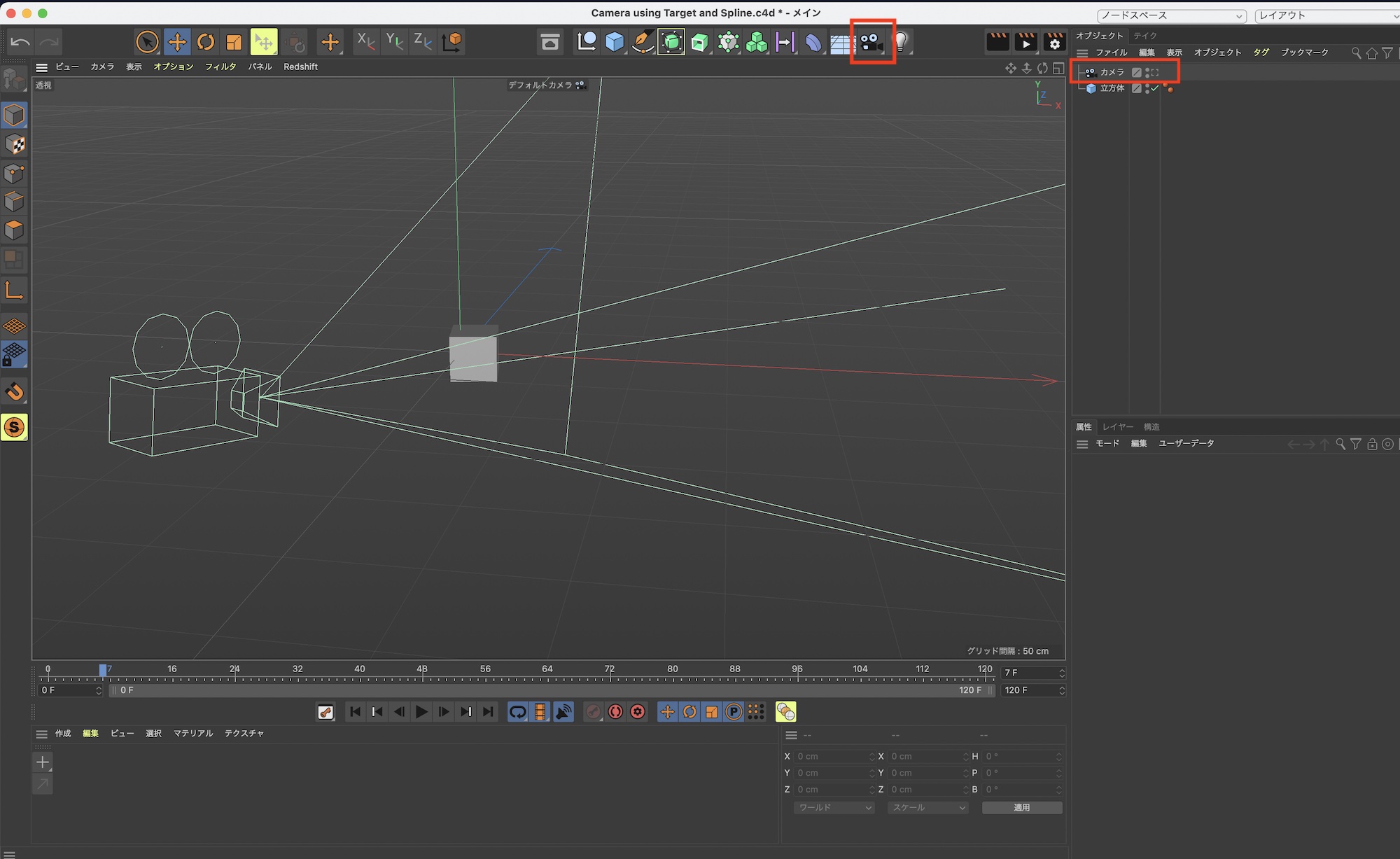The height and width of the screenshot is (859, 1400).
Task: Open the render settings gear icon
Action: 1054,42
